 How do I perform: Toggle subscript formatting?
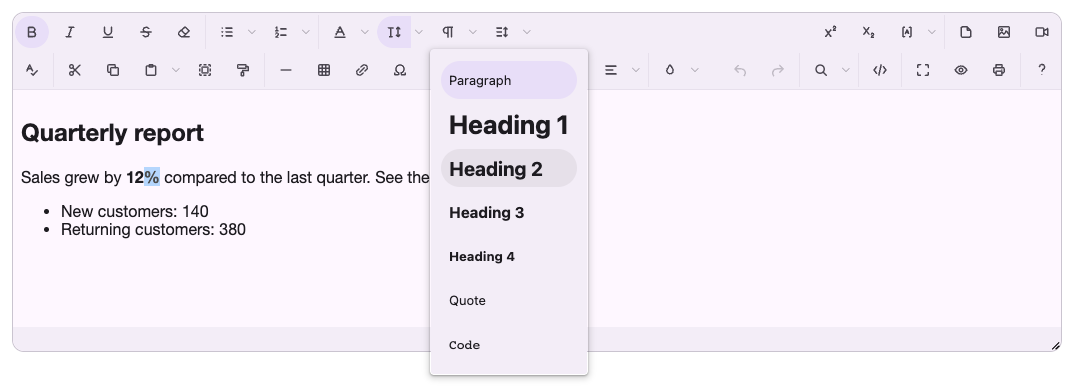[x=869, y=32]
